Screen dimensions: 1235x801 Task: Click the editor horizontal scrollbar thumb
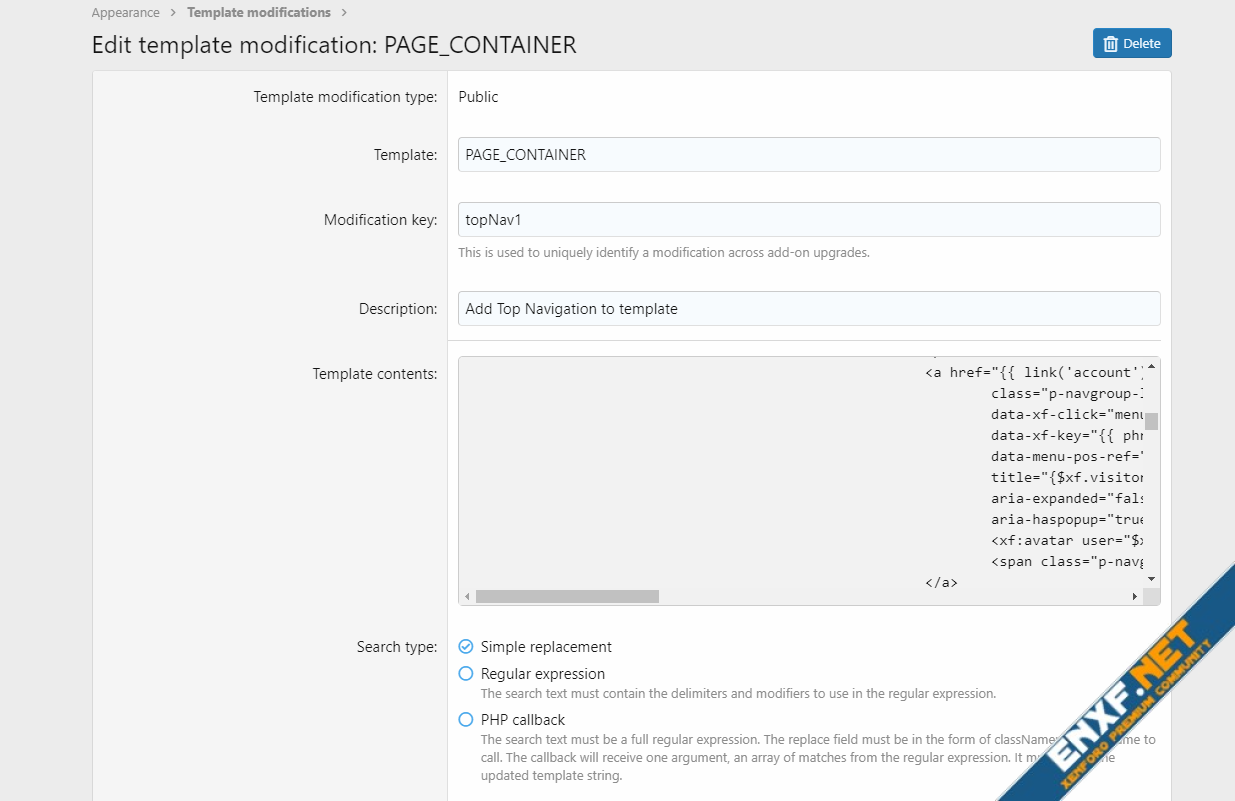pyautogui.click(x=567, y=597)
